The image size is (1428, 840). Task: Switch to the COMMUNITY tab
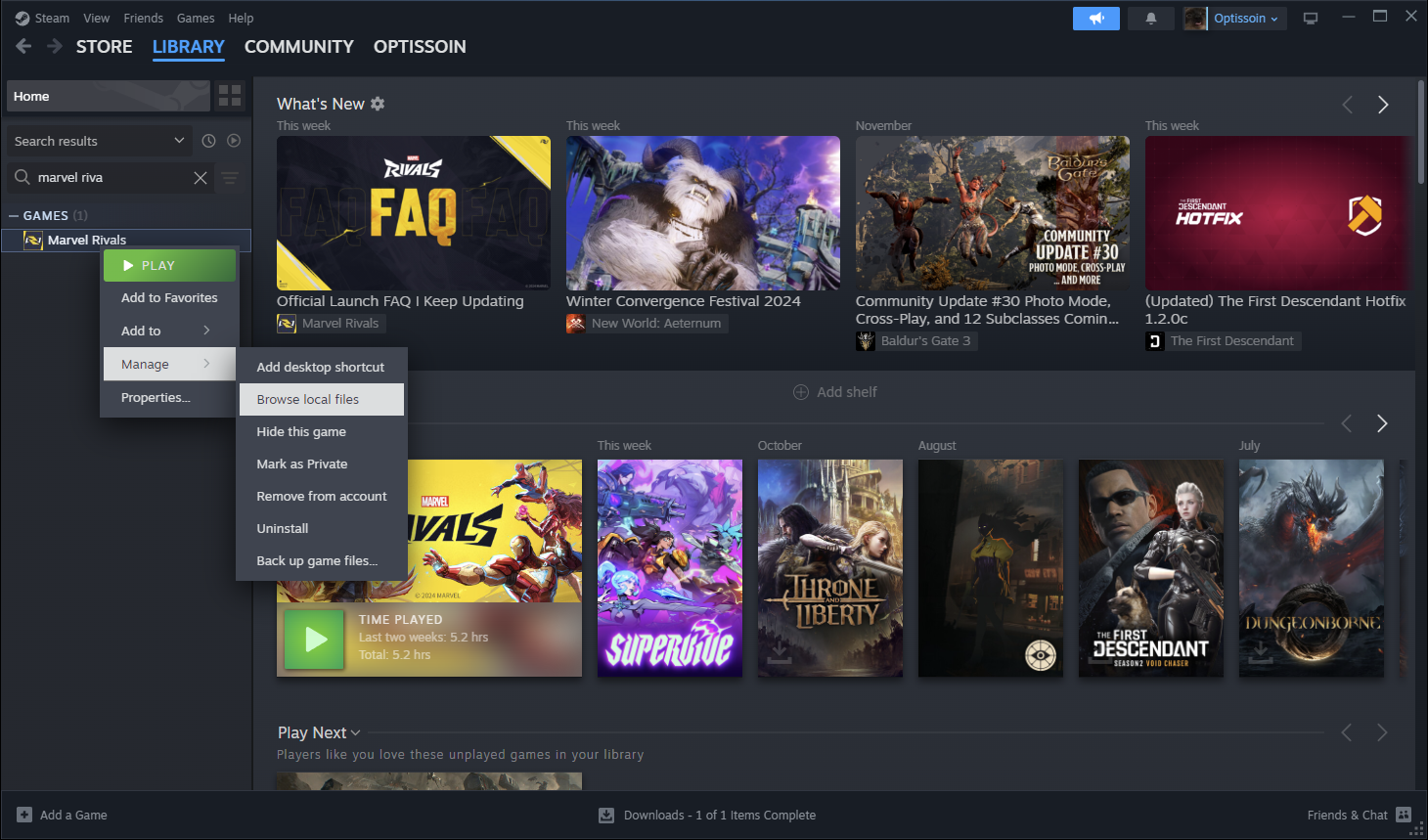coord(298,46)
